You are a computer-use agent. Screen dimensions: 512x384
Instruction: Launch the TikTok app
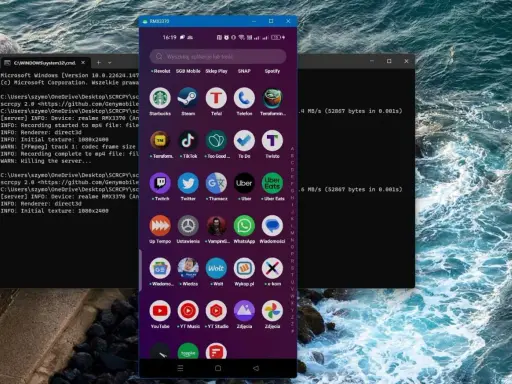pos(188,141)
